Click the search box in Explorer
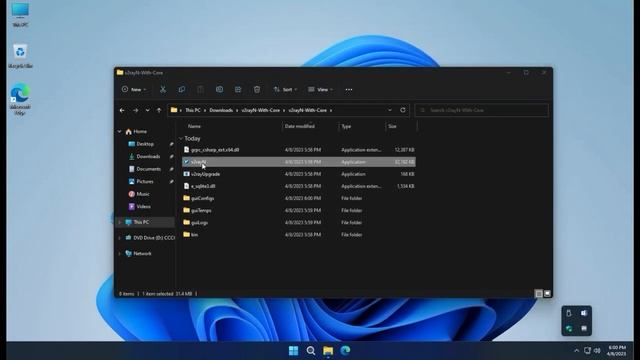 482,110
